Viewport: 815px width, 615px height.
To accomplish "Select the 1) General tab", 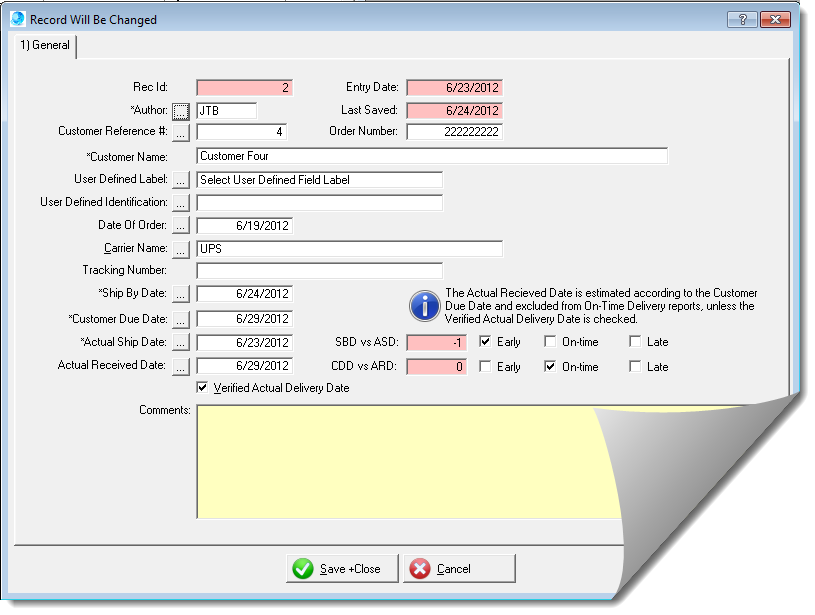I will [45, 46].
